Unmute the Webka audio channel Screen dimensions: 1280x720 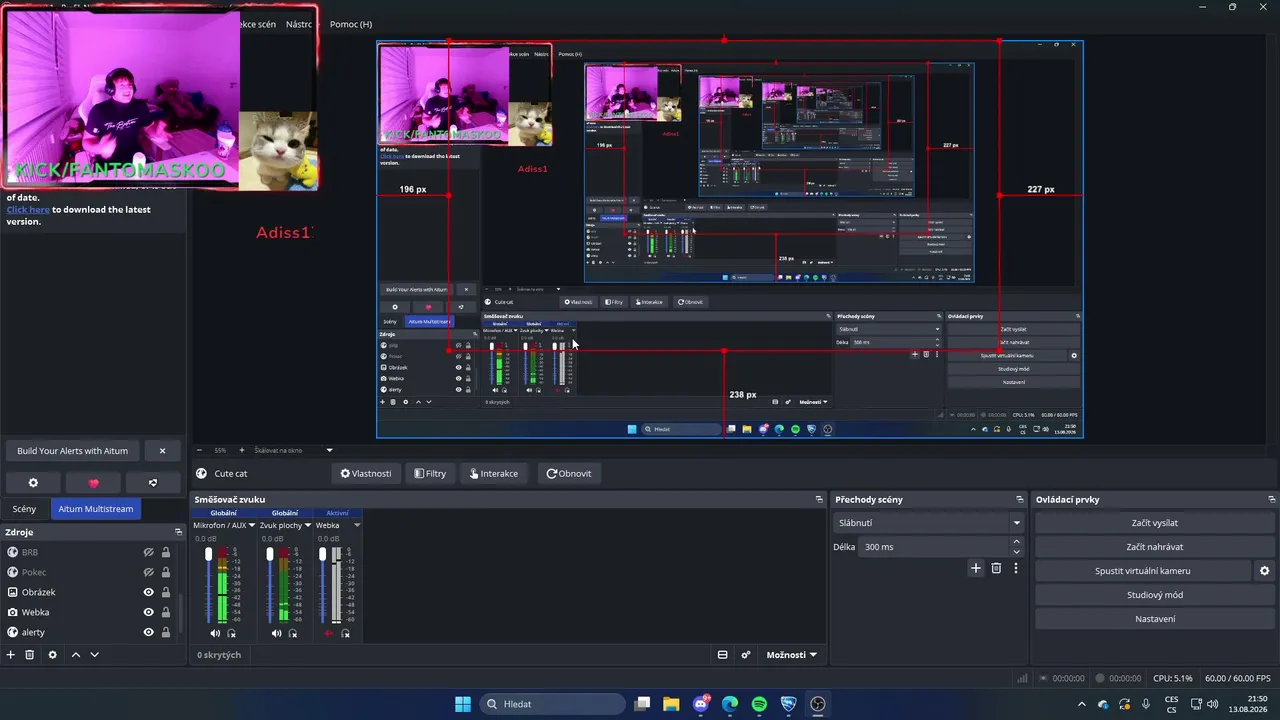click(329, 633)
